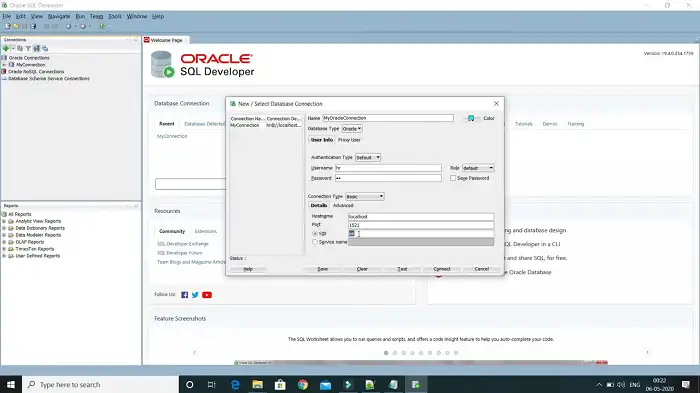Viewport: 700px width, 393px height.
Task: Select the SID radio button
Action: (x=315, y=234)
